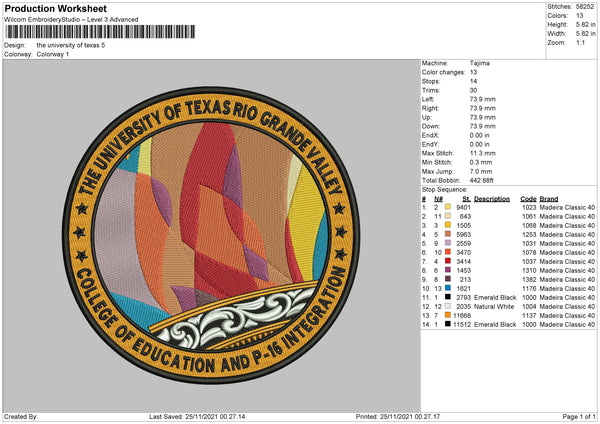Screen dimensions: 600x424
Task: Select the pale peach swatch for code 1061
Action: (x=448, y=216)
